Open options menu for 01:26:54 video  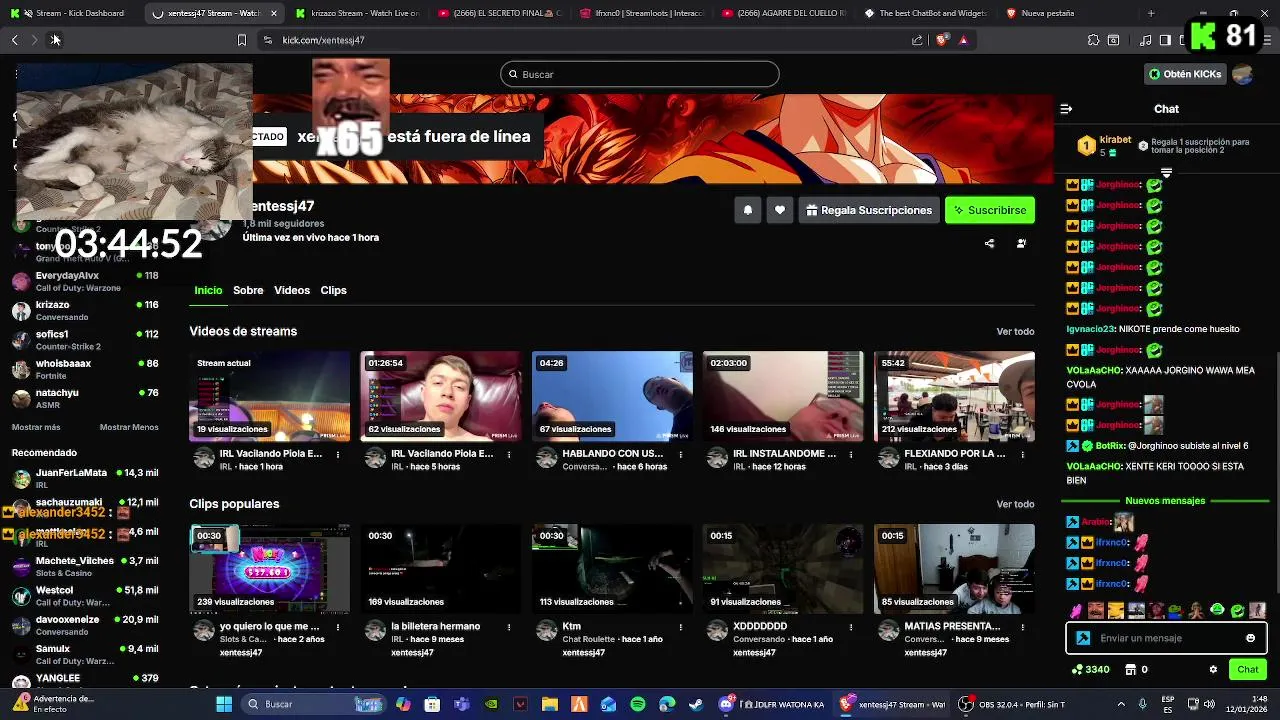pyautogui.click(x=509, y=454)
